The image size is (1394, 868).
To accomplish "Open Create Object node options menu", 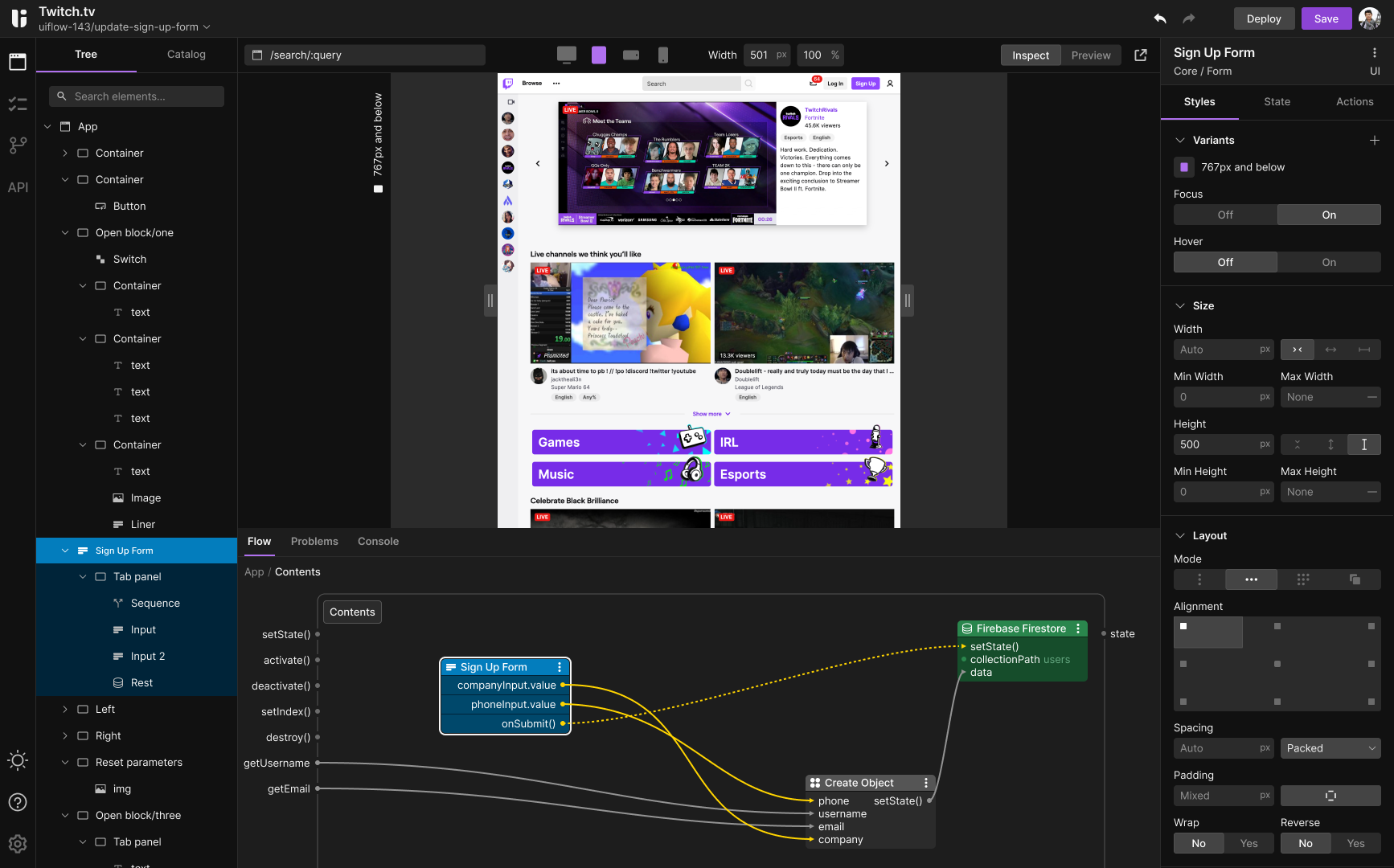I will (x=926, y=783).
